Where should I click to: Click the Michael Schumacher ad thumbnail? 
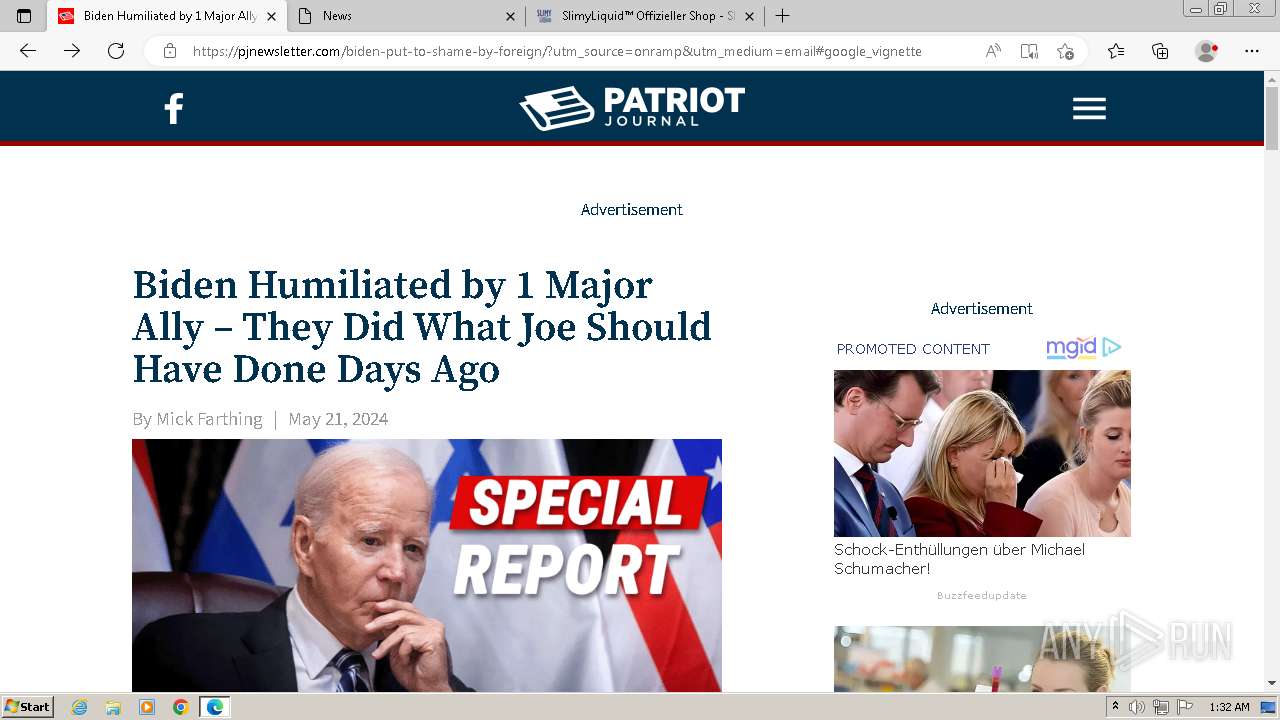pyautogui.click(x=982, y=453)
